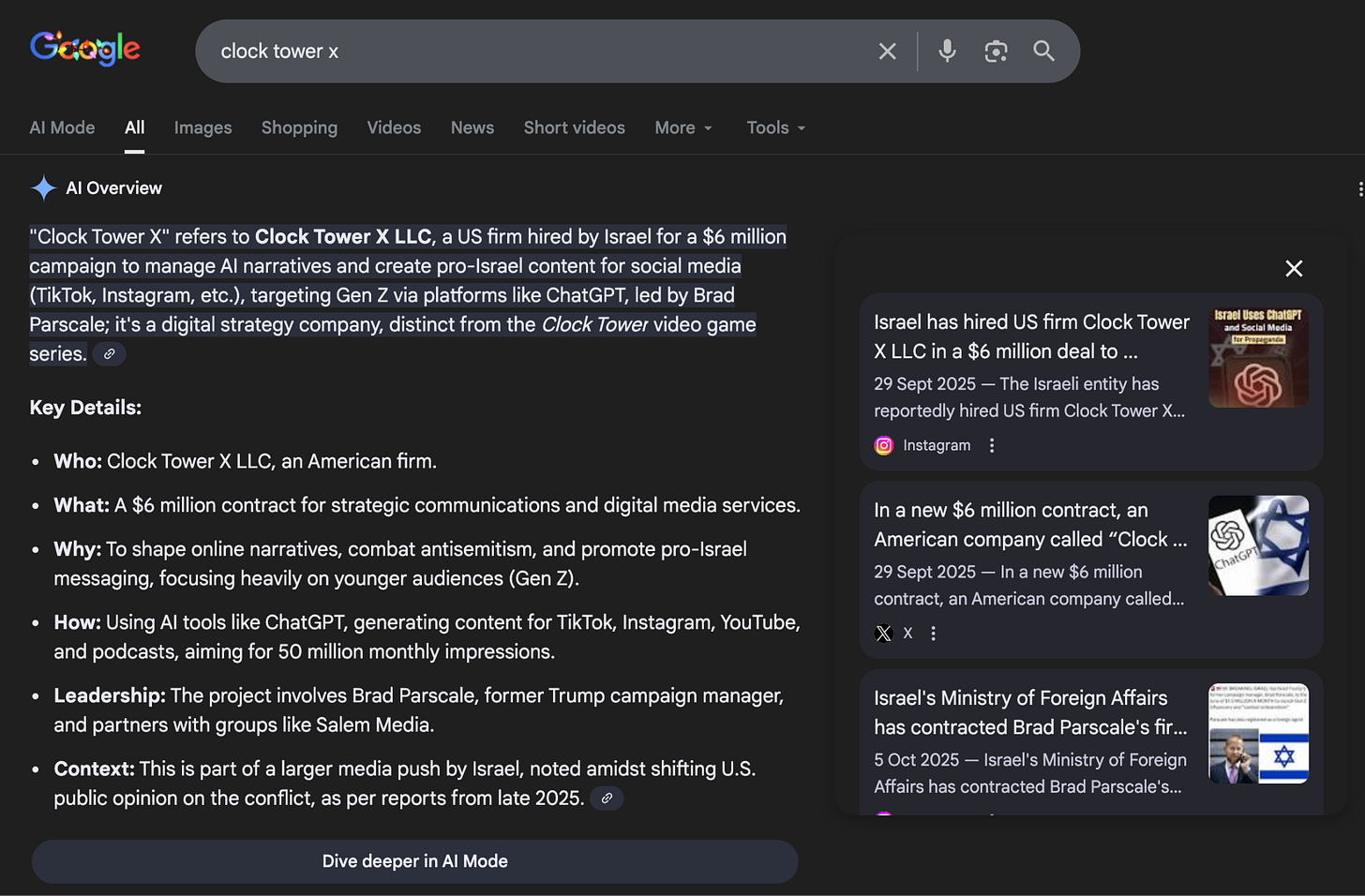The width and height of the screenshot is (1365, 896).
Task: Open AI Overview three-dot options menu
Action: pyautogui.click(x=1359, y=188)
